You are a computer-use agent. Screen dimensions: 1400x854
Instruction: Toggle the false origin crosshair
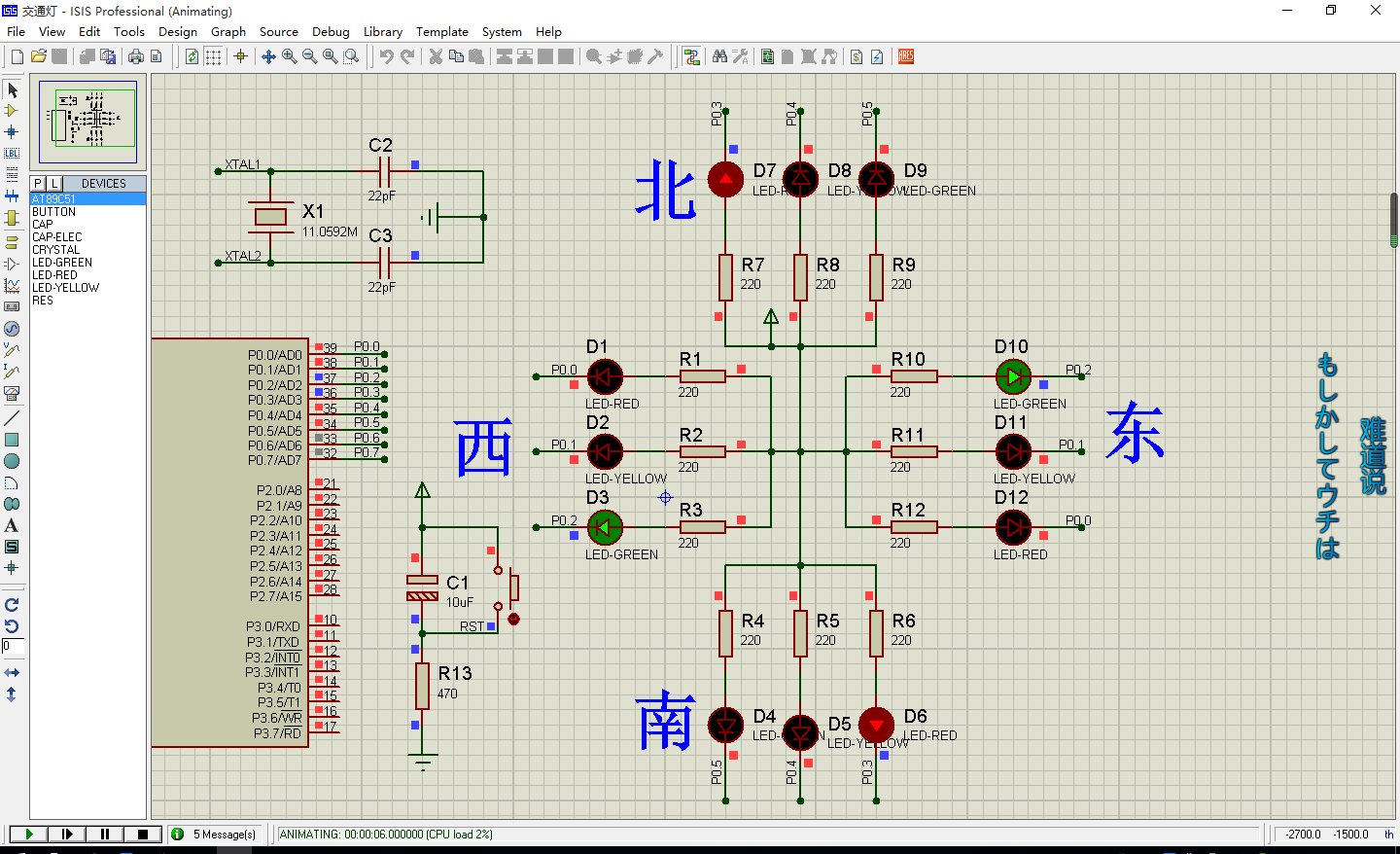click(240, 56)
